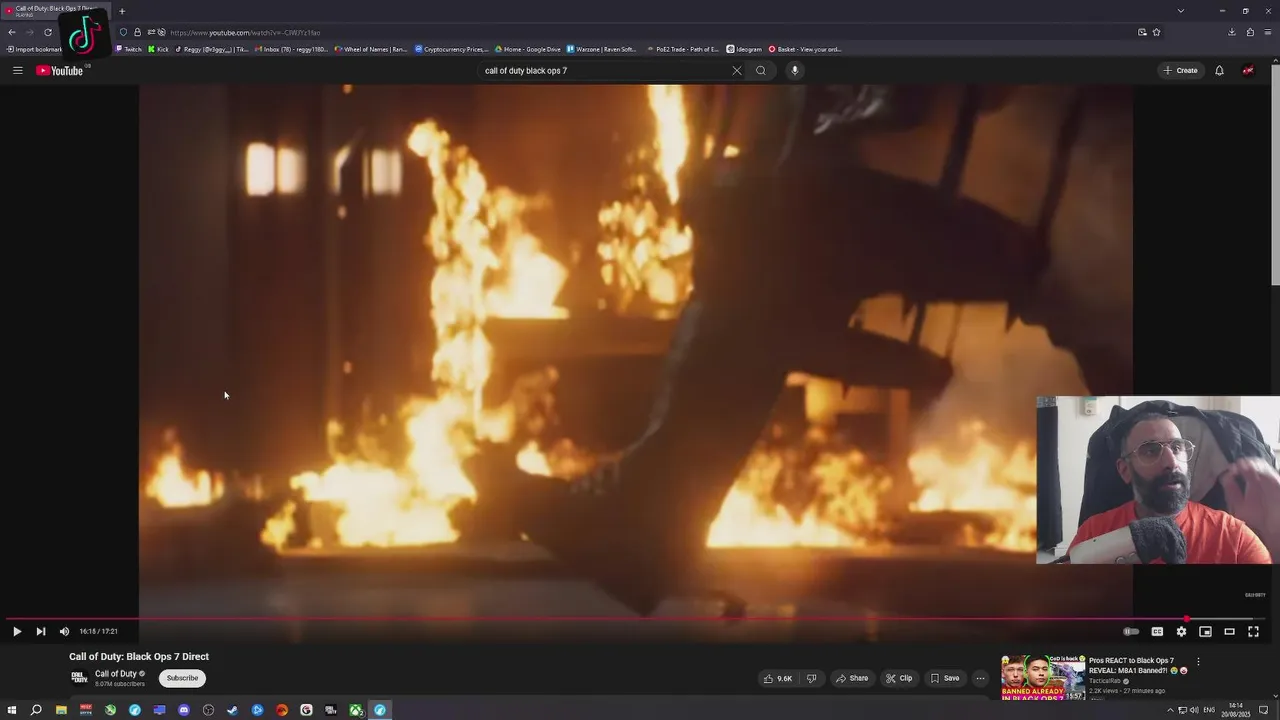Toggle closed captions on video

(1157, 631)
